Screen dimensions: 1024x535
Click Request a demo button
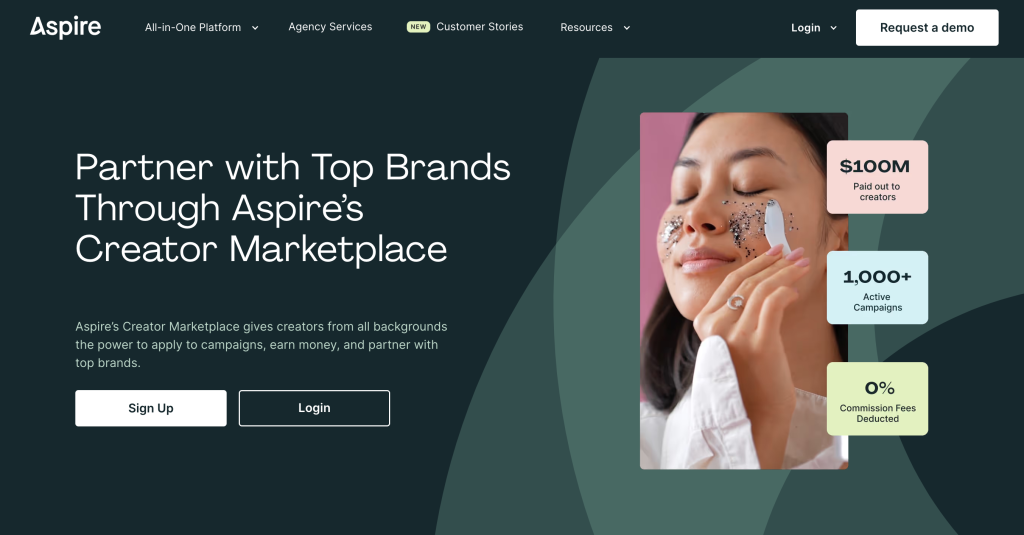927,27
